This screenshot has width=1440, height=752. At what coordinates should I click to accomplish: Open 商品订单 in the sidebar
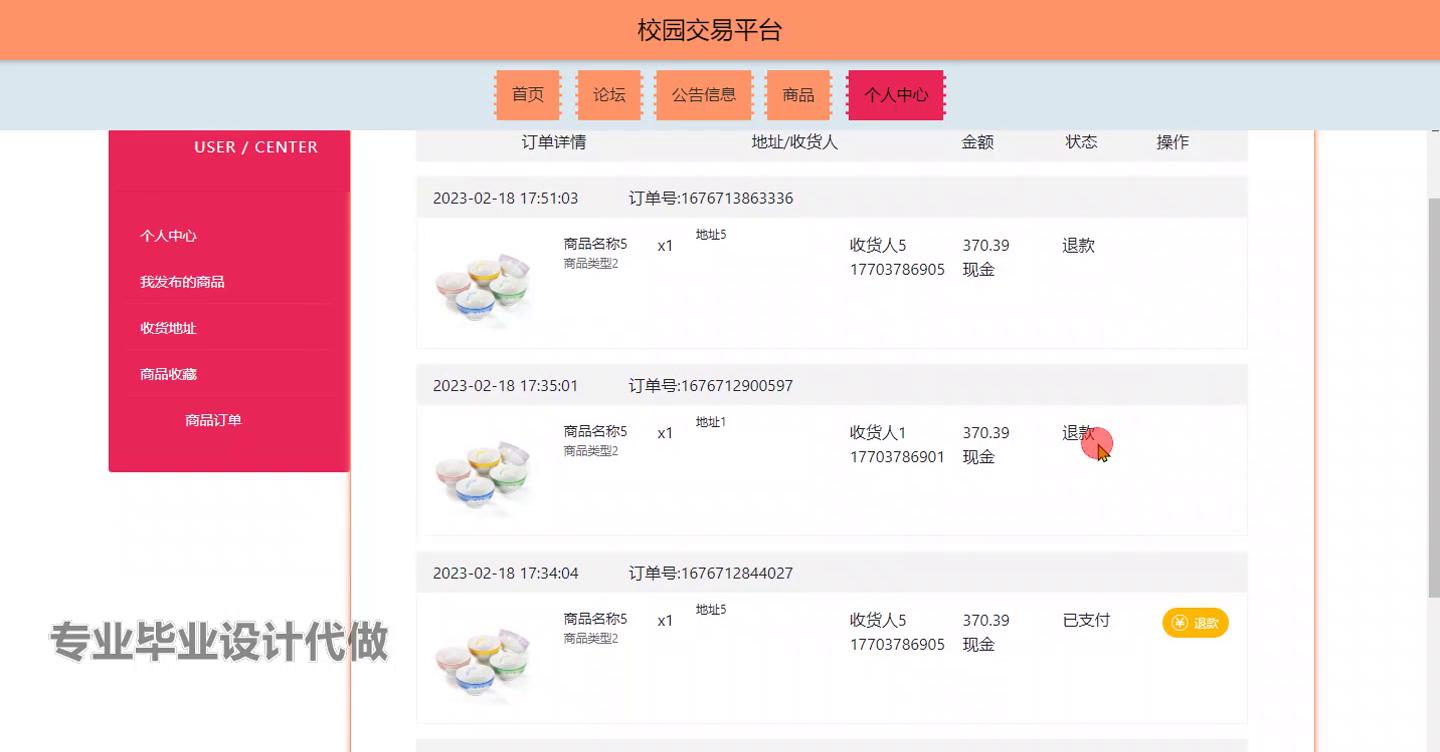(x=213, y=420)
